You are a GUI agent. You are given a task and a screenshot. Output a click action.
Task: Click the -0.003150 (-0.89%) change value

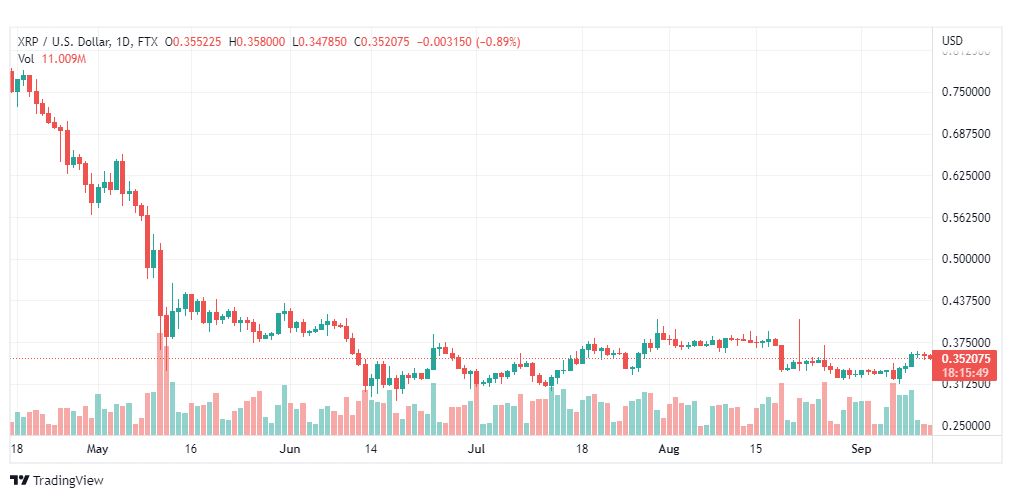468,41
